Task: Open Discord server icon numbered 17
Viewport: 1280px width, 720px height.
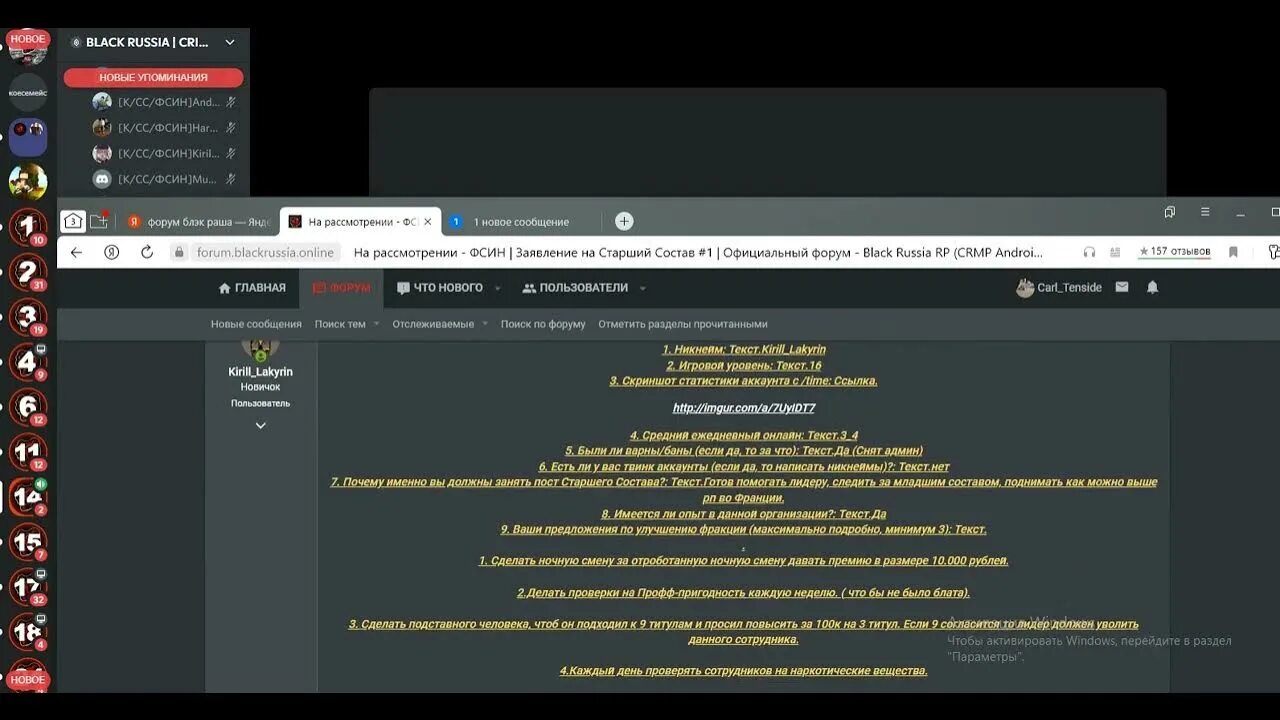Action: (28, 588)
